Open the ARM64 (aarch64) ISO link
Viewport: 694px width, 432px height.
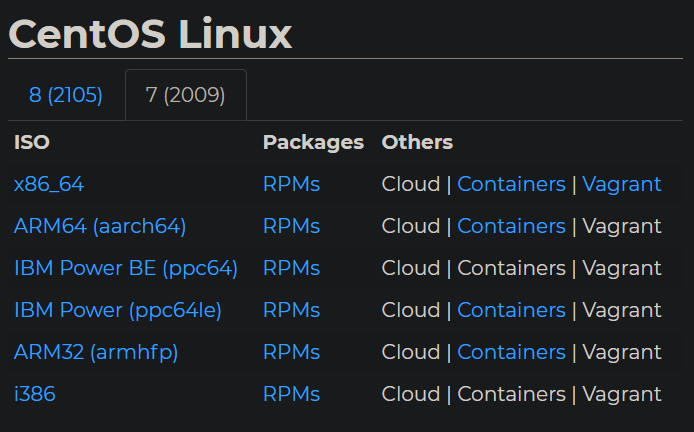click(100, 226)
